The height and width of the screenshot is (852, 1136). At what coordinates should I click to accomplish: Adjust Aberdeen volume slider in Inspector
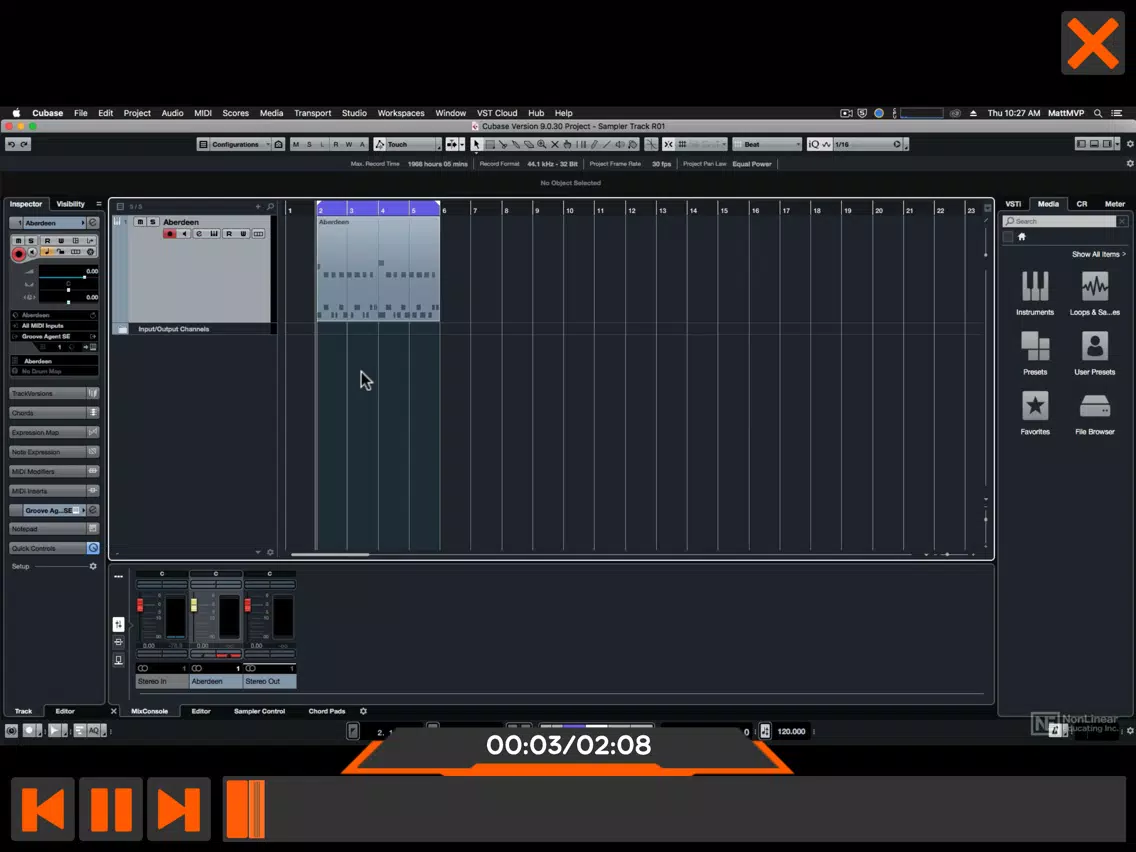point(68,277)
